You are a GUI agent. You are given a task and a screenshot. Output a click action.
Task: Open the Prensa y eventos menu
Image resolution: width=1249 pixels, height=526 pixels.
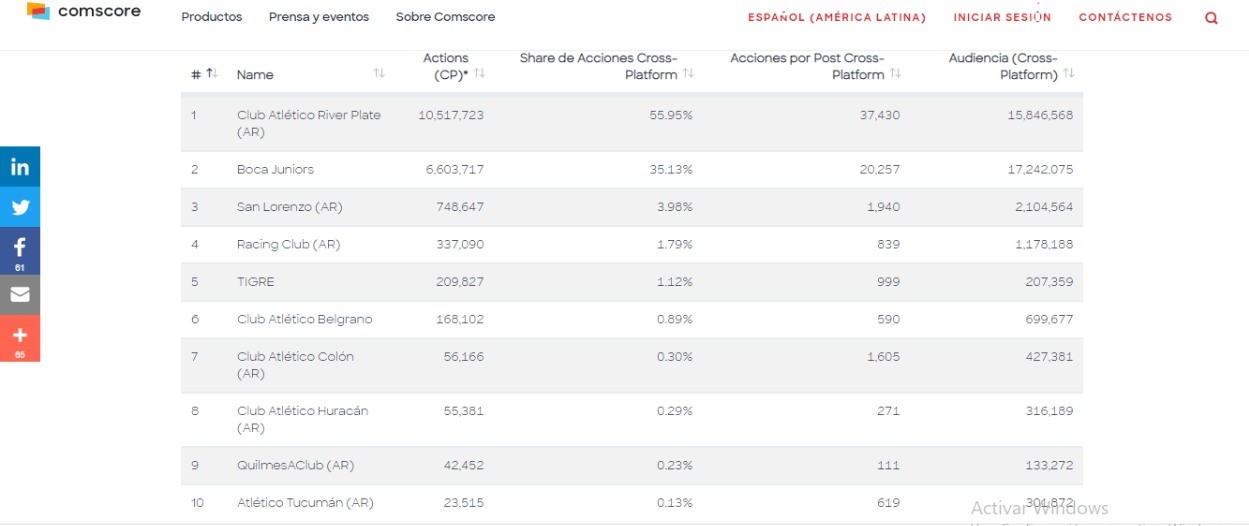[x=319, y=17]
